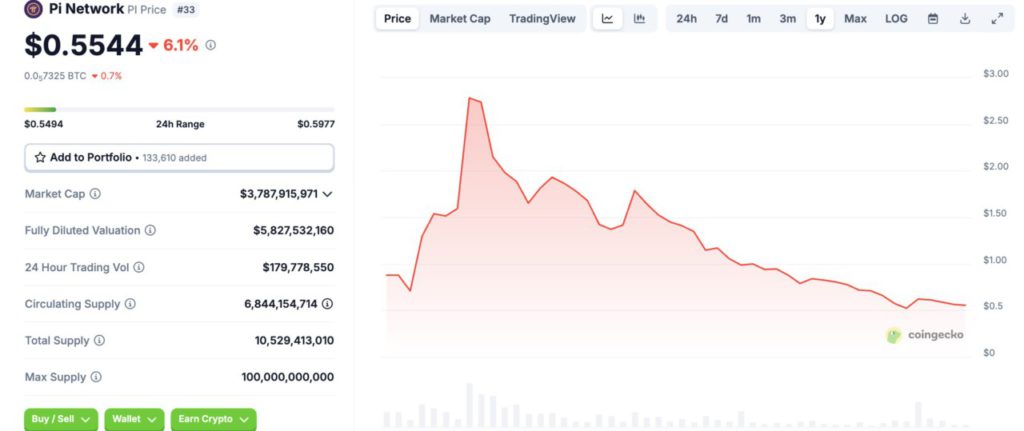
Task: Open price change info icon beside 6.1%
Action: click(210, 45)
